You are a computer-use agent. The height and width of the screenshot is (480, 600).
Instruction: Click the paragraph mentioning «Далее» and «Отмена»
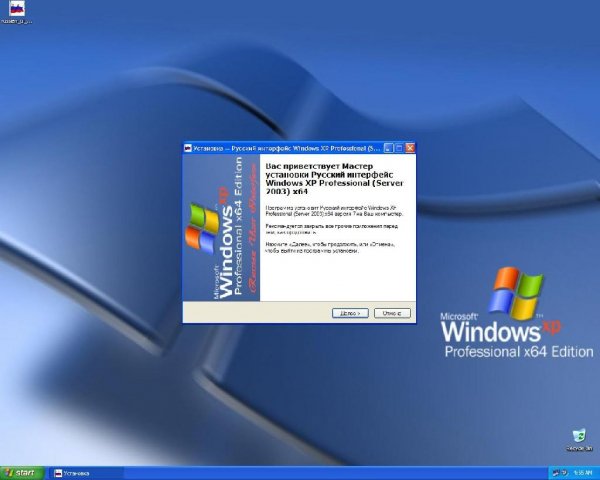(330, 247)
